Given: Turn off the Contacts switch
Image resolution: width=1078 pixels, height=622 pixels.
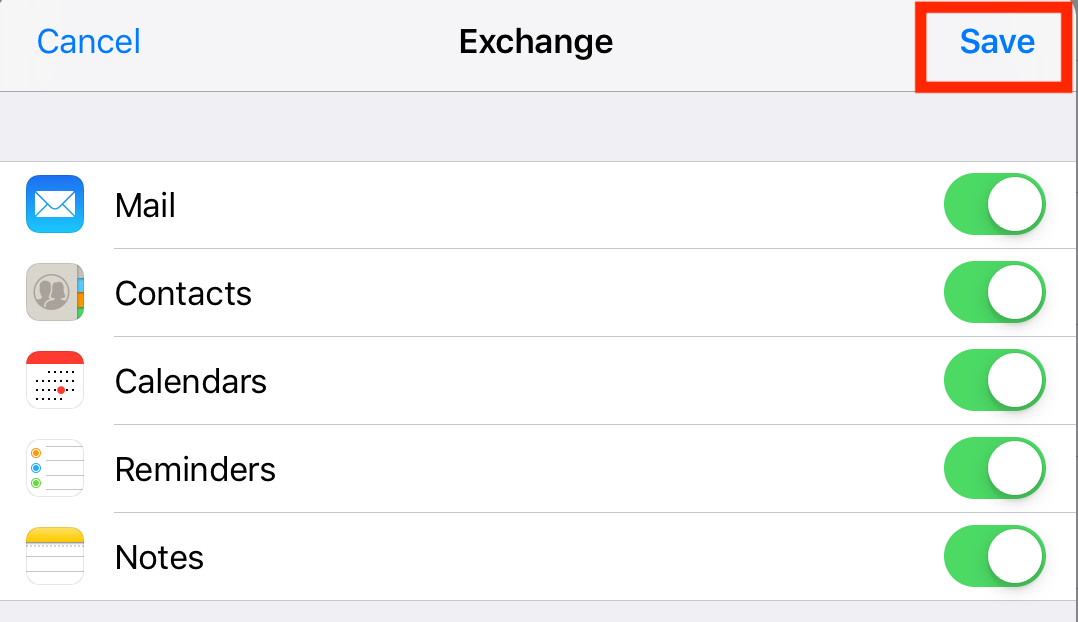Looking at the screenshot, I should (x=994, y=293).
